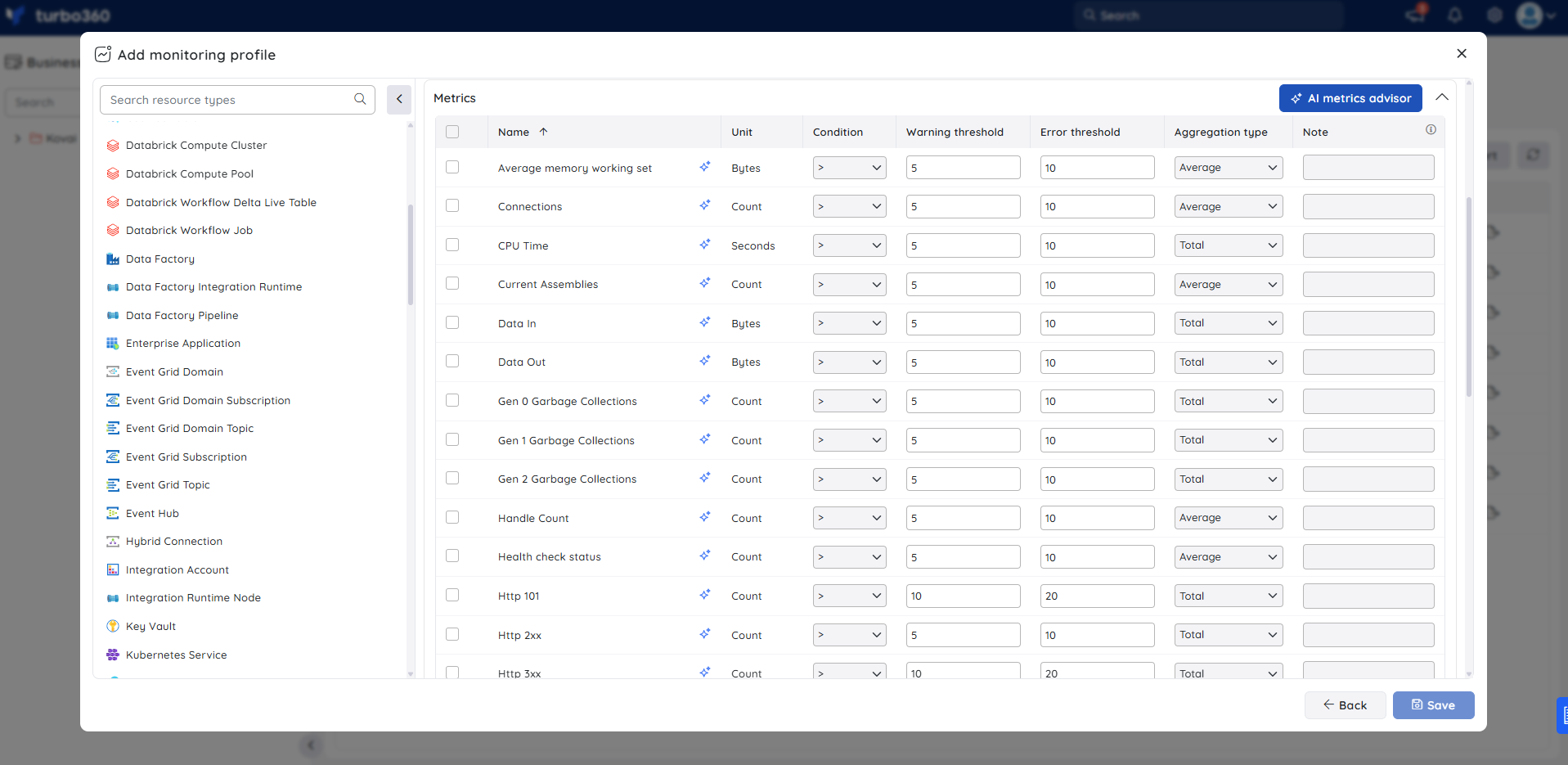This screenshot has height=765, width=1568.
Task: Select the Enterprise Application resource icon
Action: click(x=113, y=344)
